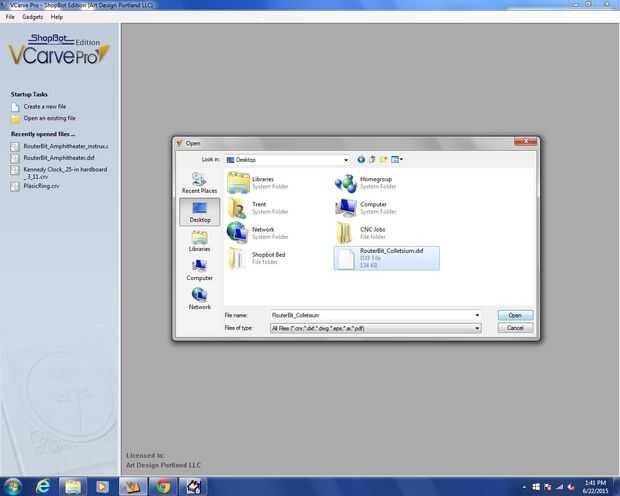Click Create a new file startup task

38,107
